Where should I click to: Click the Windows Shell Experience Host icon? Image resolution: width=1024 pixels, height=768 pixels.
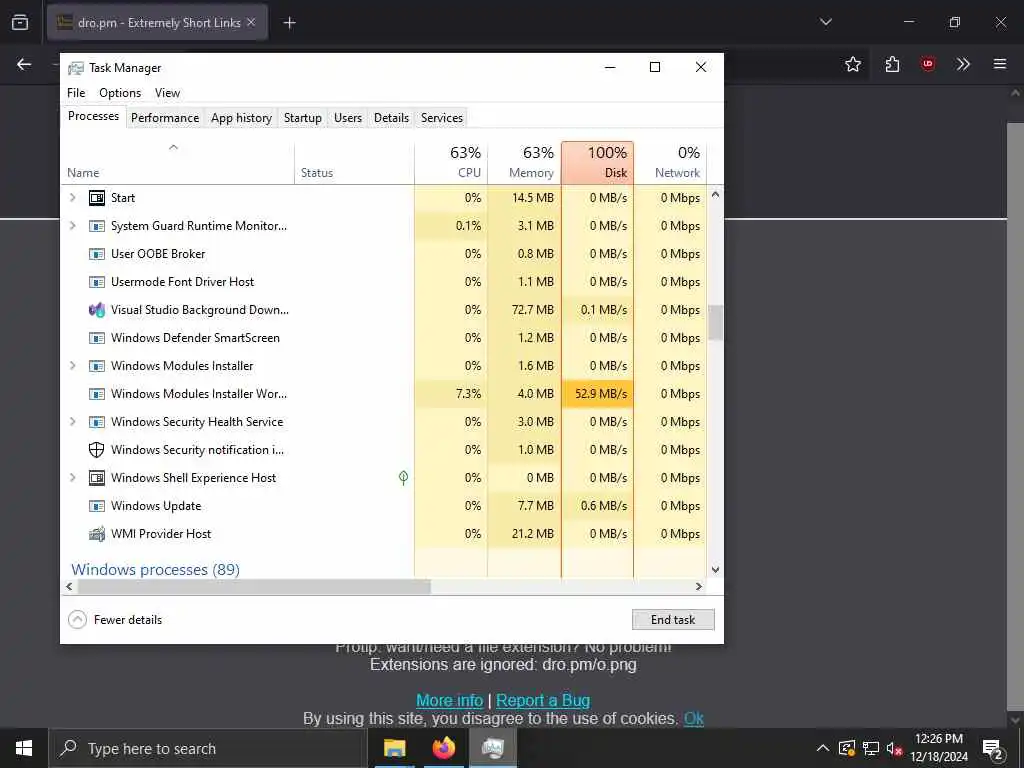97,478
